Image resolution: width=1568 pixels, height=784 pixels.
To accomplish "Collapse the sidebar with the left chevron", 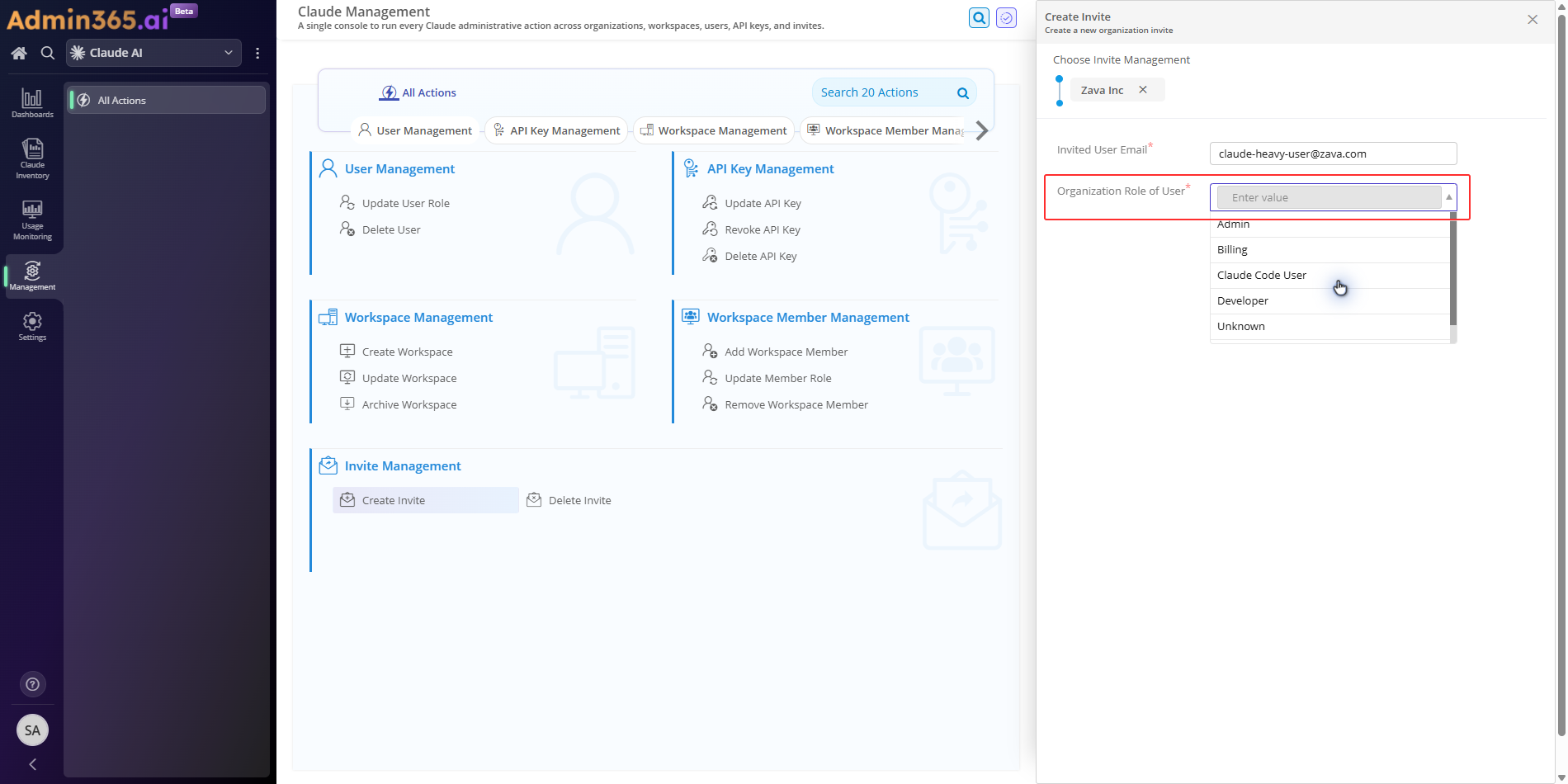I will (32, 764).
